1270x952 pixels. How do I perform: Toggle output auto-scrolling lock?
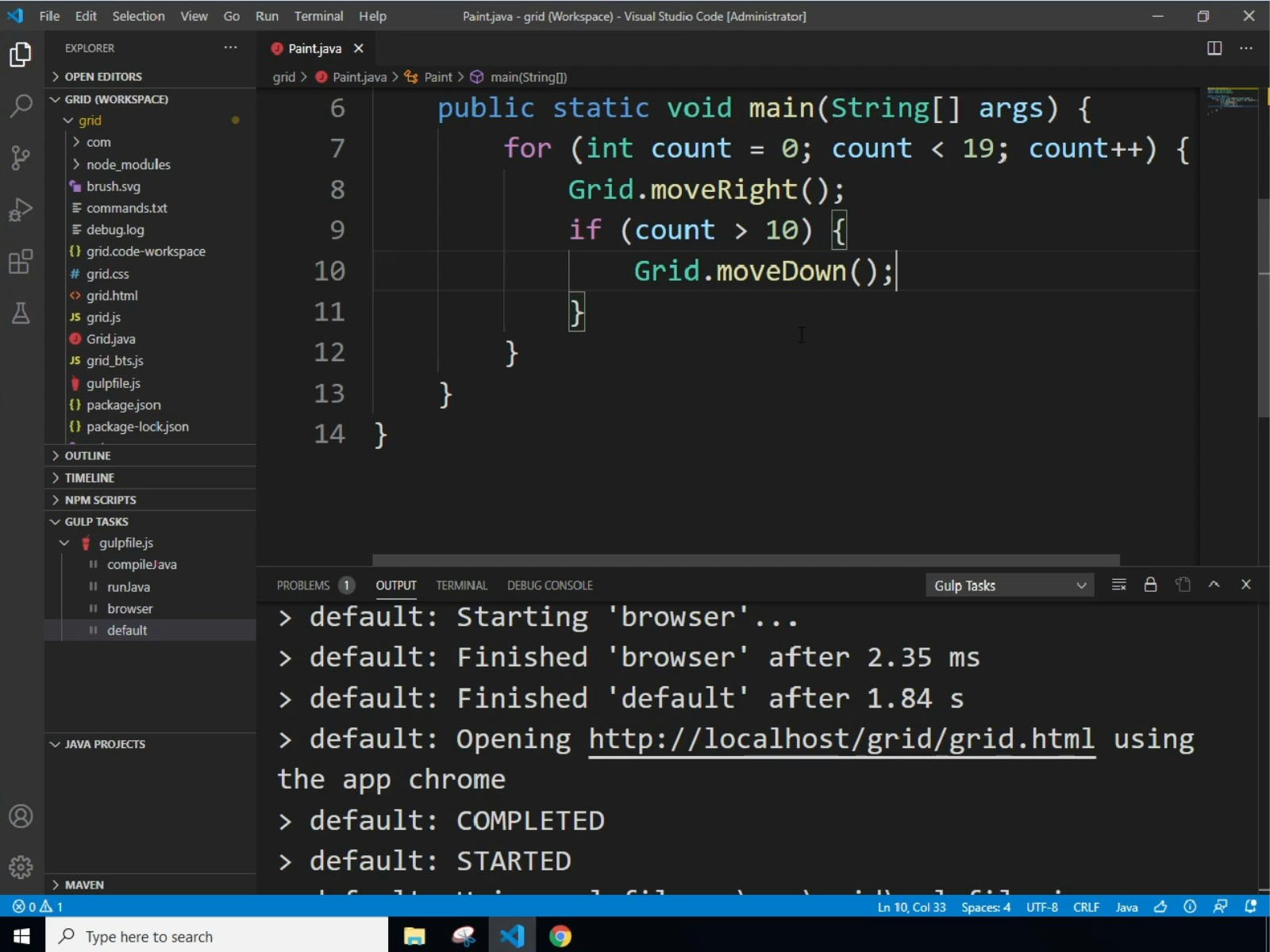tap(1150, 585)
